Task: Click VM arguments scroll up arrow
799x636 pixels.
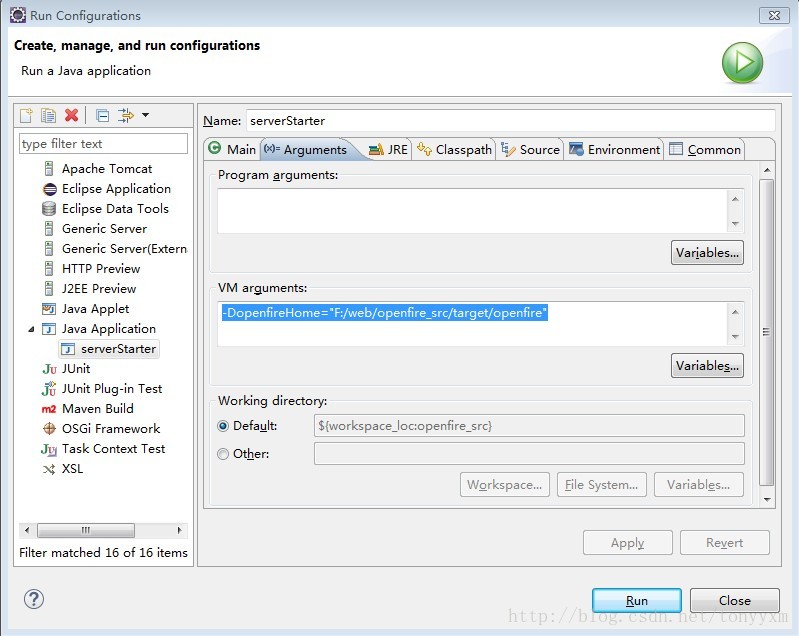Action: [x=735, y=312]
